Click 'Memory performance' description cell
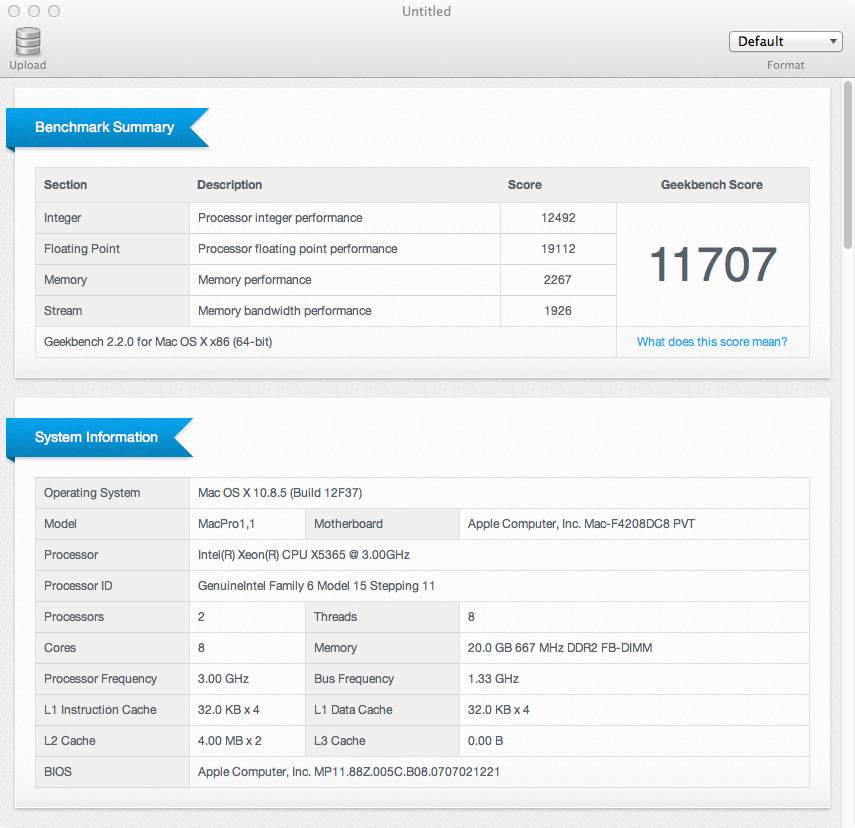 tap(345, 280)
